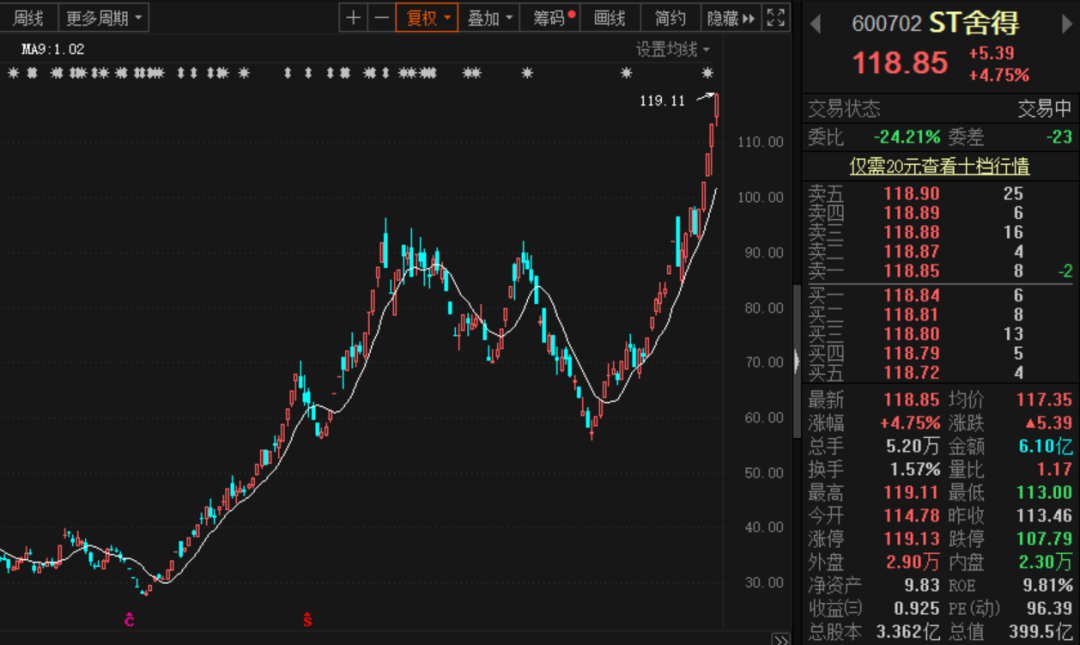This screenshot has height=645, width=1080.
Task: Select the 周线 weekly chart tab
Action: (x=28, y=18)
